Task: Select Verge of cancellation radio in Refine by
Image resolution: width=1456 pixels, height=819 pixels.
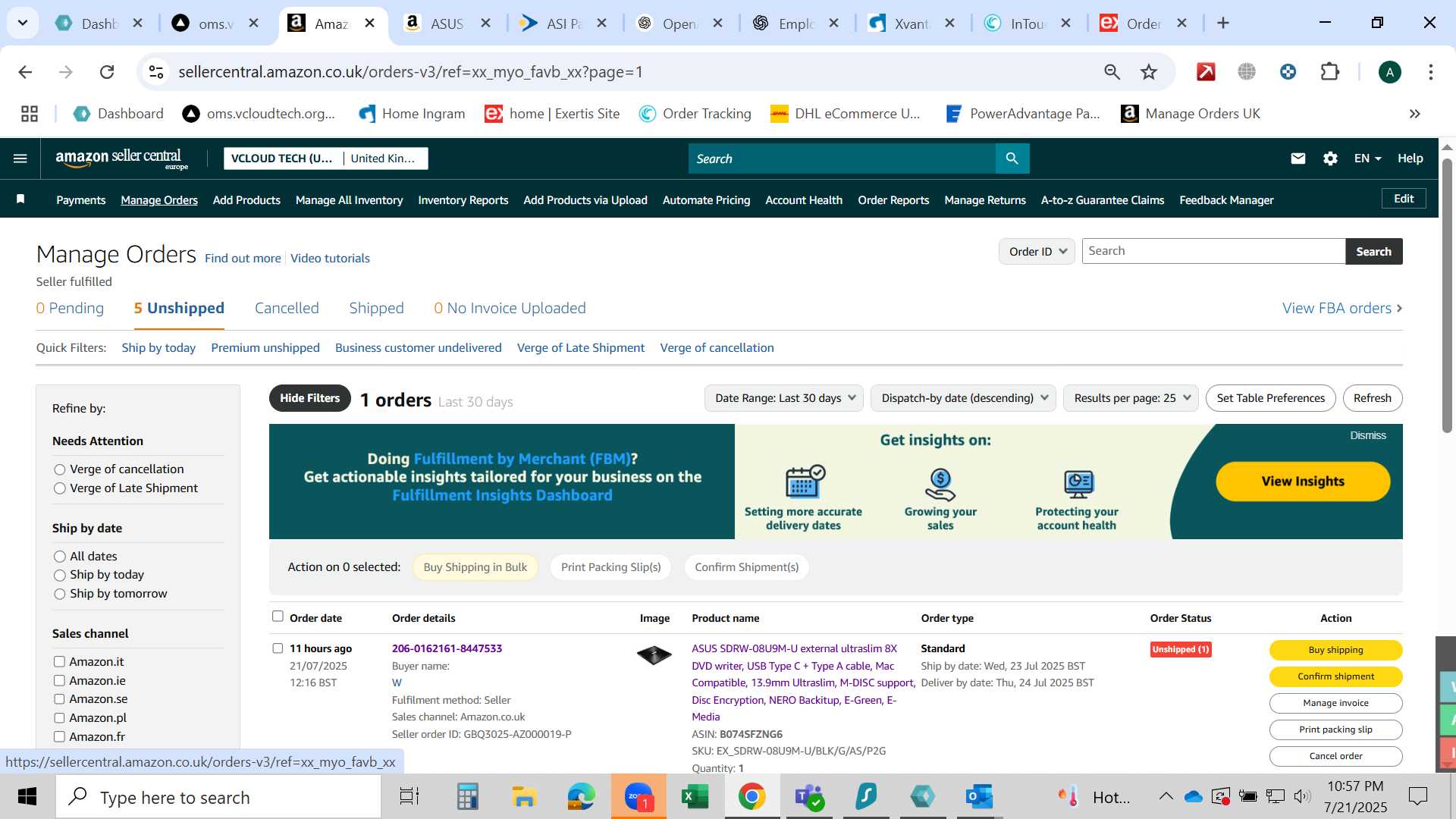Action: pyautogui.click(x=60, y=469)
